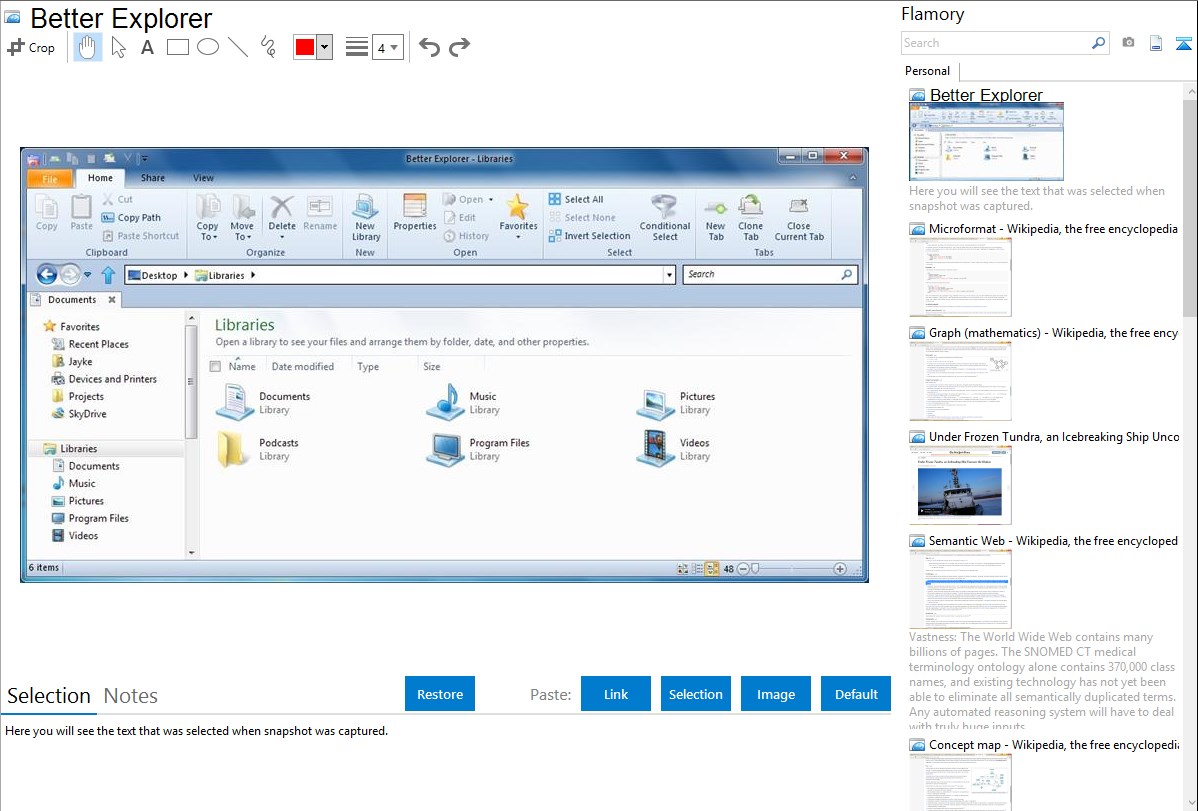Image resolution: width=1198 pixels, height=811 pixels.
Task: Collapse the ribbon with the chevron
Action: pos(853,178)
